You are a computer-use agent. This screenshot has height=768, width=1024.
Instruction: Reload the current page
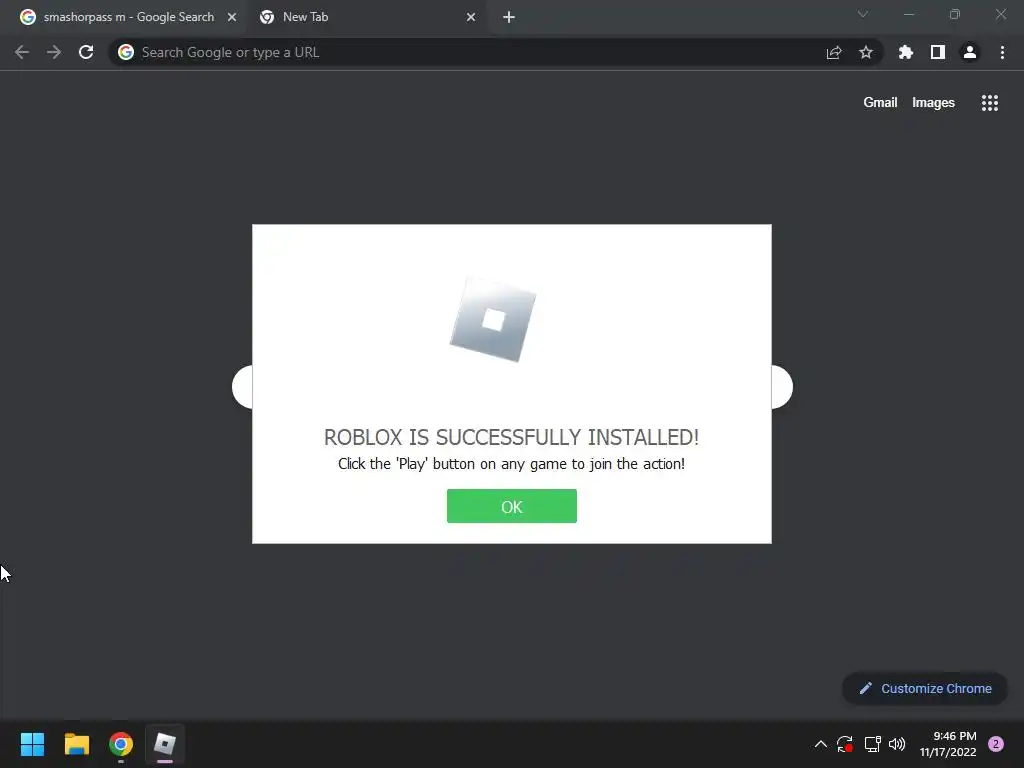pos(86,52)
